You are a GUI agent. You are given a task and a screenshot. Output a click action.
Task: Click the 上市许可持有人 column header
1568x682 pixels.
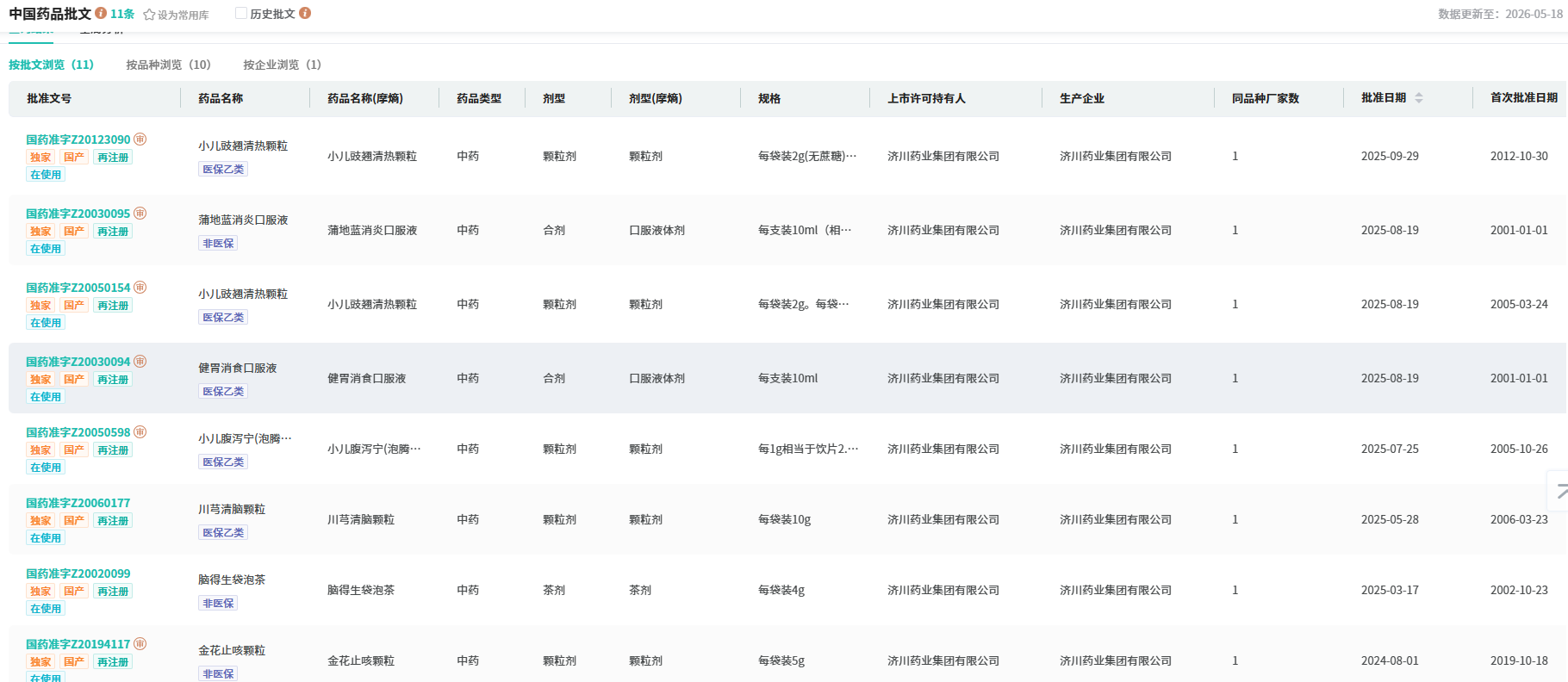[926, 98]
